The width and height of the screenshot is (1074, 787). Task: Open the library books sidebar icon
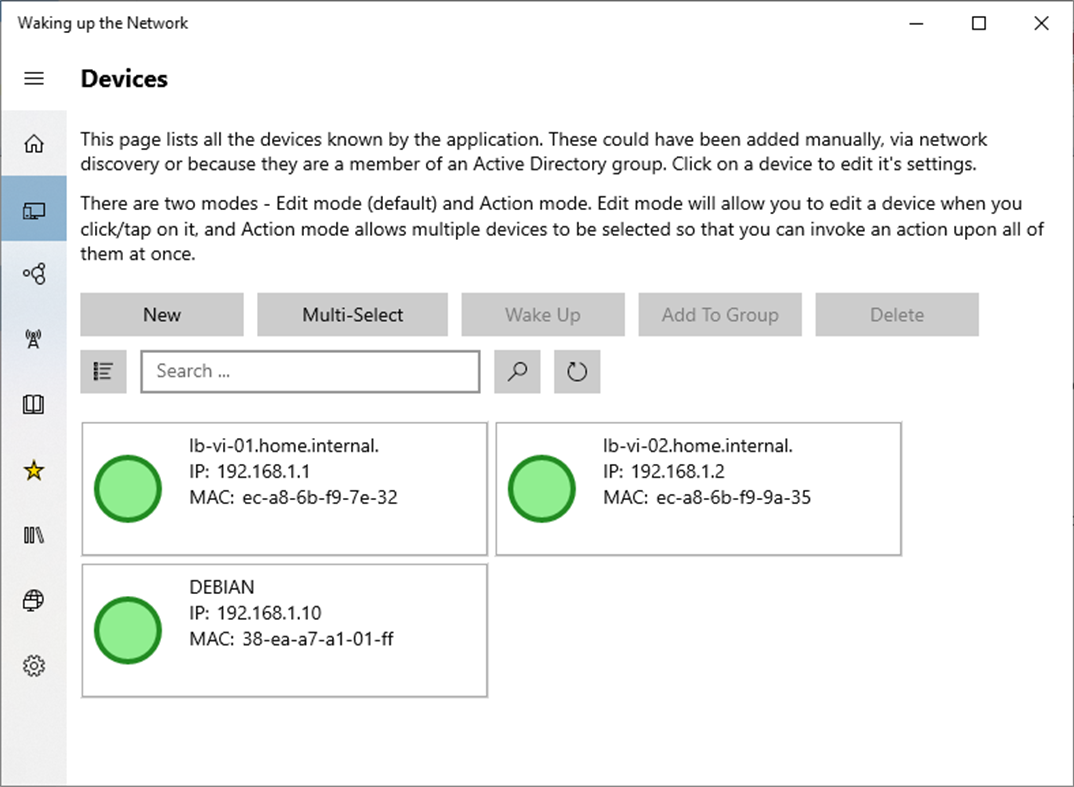pos(34,535)
